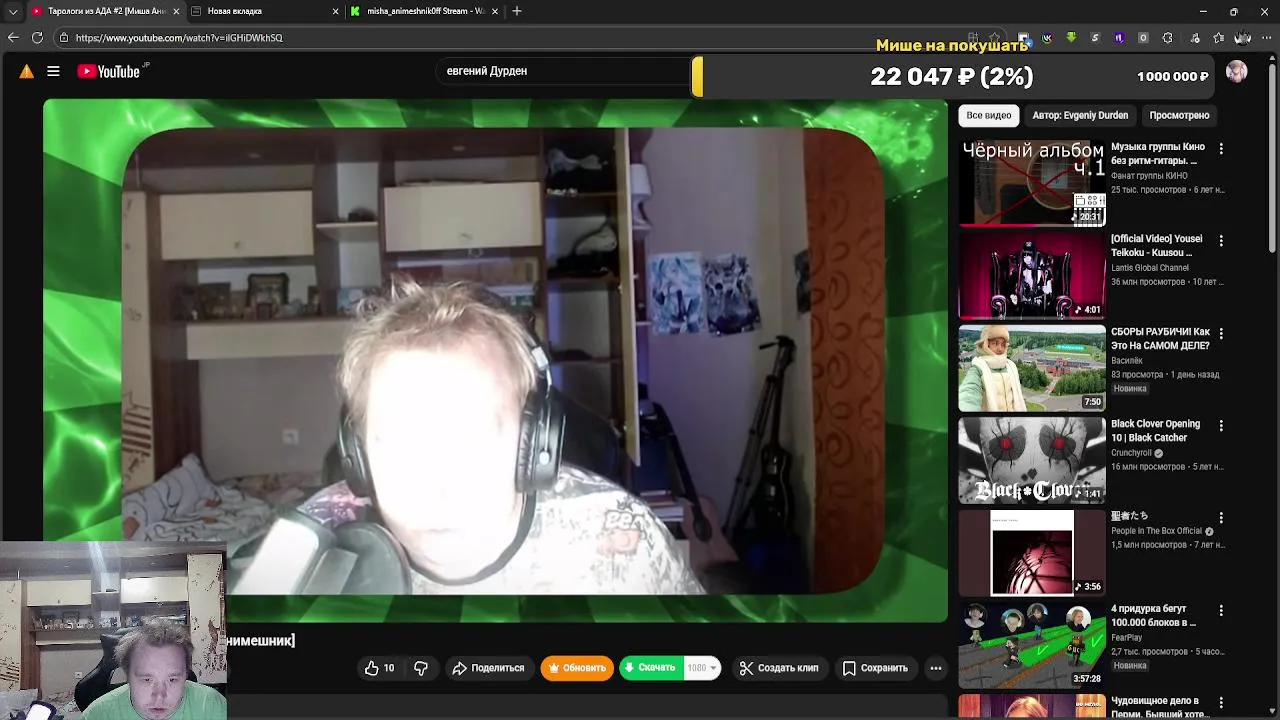
Task: Select Автор: Evgeniy Durden filter chip
Action: point(1080,115)
